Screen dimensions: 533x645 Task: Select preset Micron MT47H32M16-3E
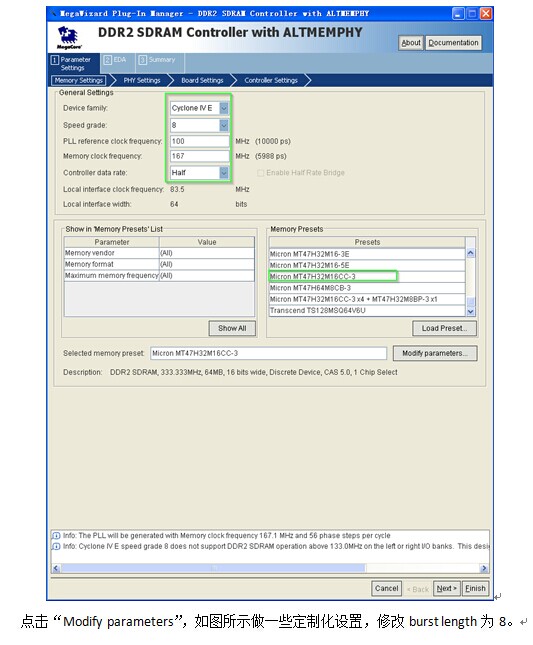coord(367,254)
